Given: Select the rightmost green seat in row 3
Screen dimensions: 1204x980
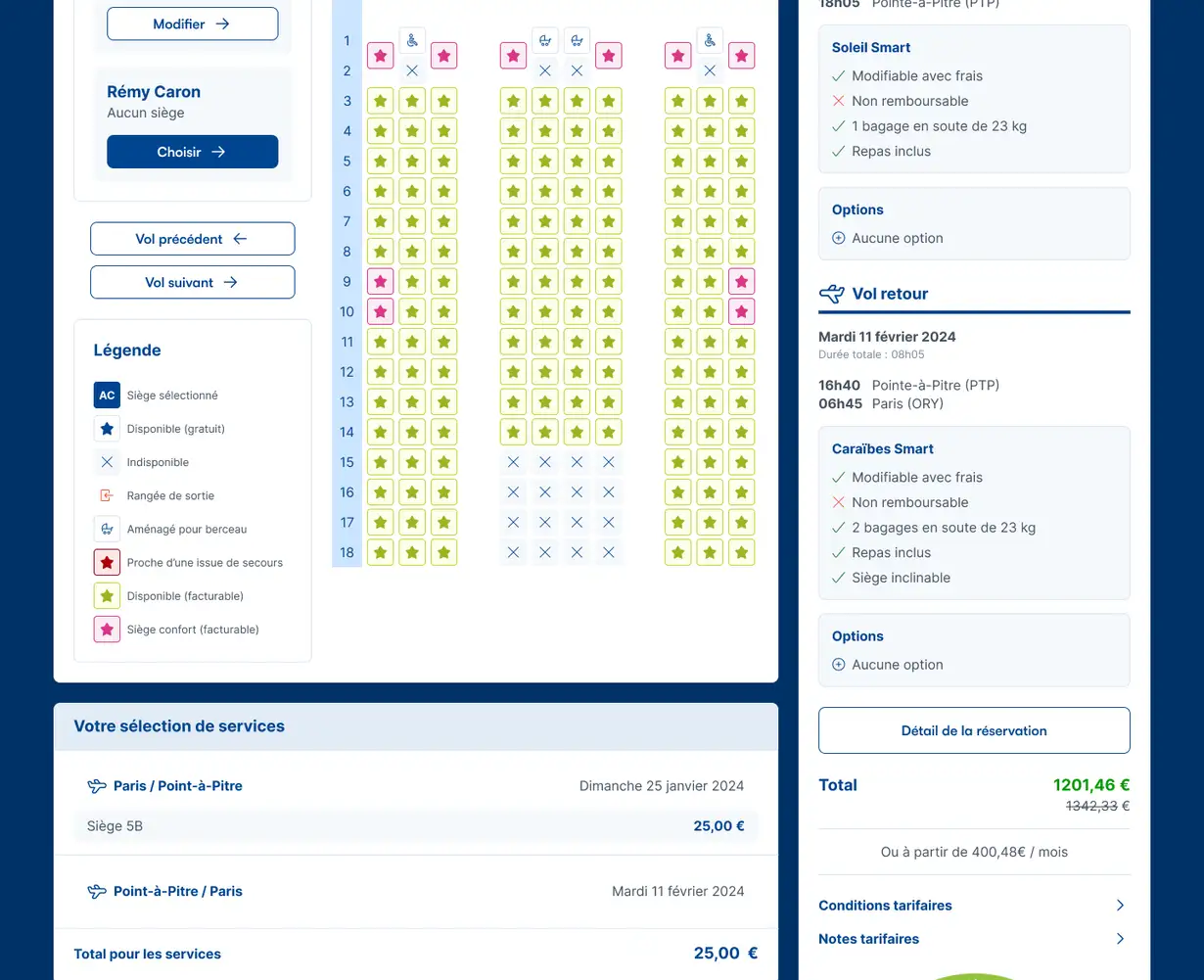Looking at the screenshot, I should point(742,101).
